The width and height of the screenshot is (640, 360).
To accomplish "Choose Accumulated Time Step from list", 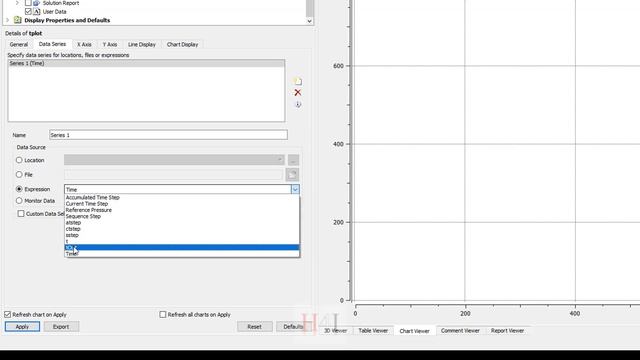I will click(182, 198).
